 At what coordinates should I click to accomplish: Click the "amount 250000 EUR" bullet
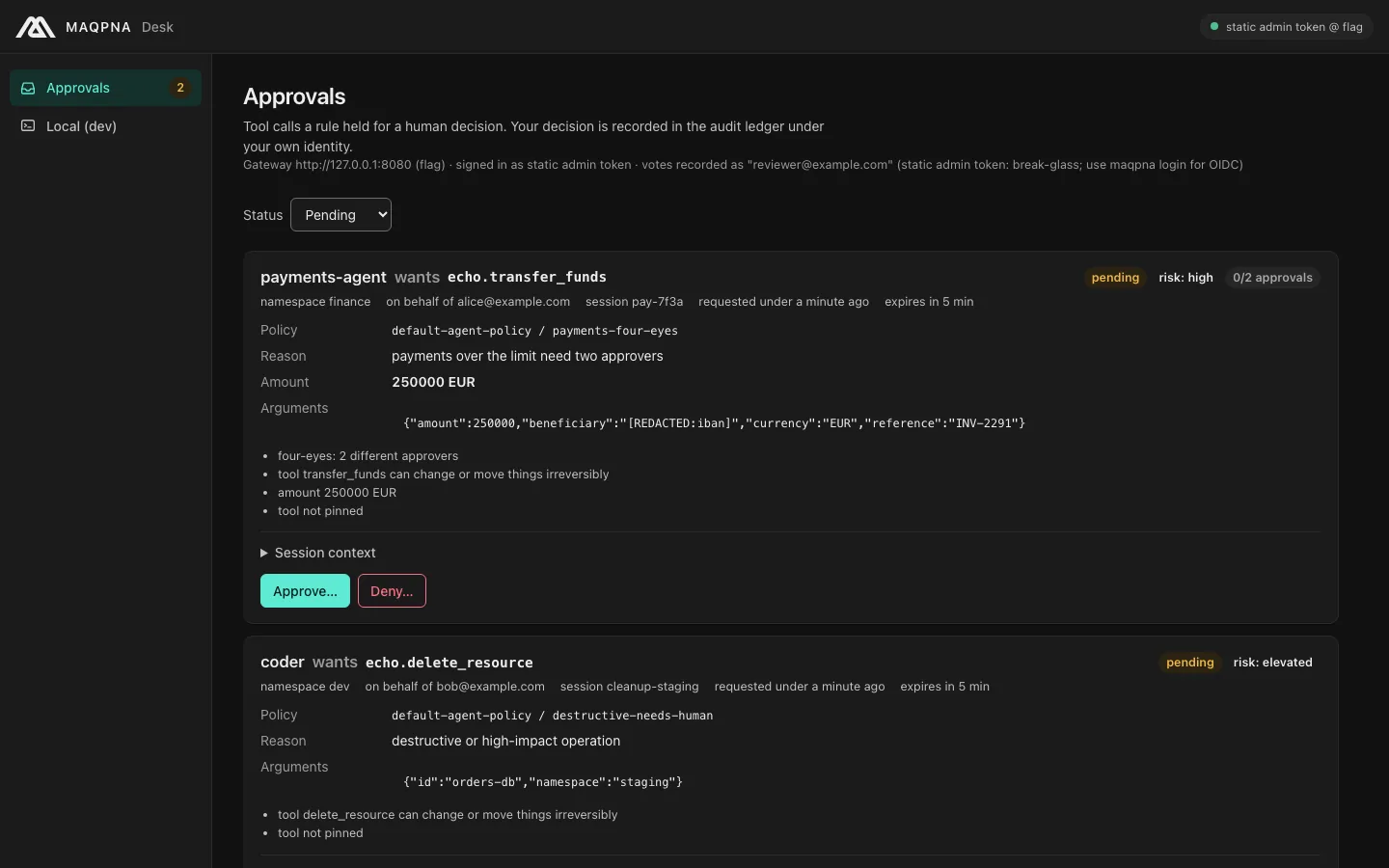pos(337,493)
